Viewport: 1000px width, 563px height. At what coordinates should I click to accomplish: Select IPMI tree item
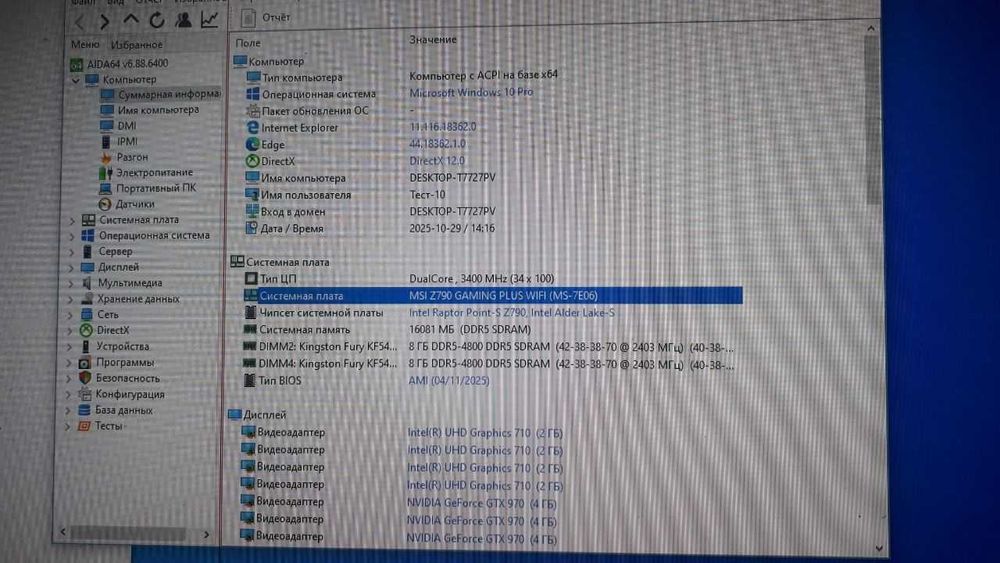pos(119,141)
